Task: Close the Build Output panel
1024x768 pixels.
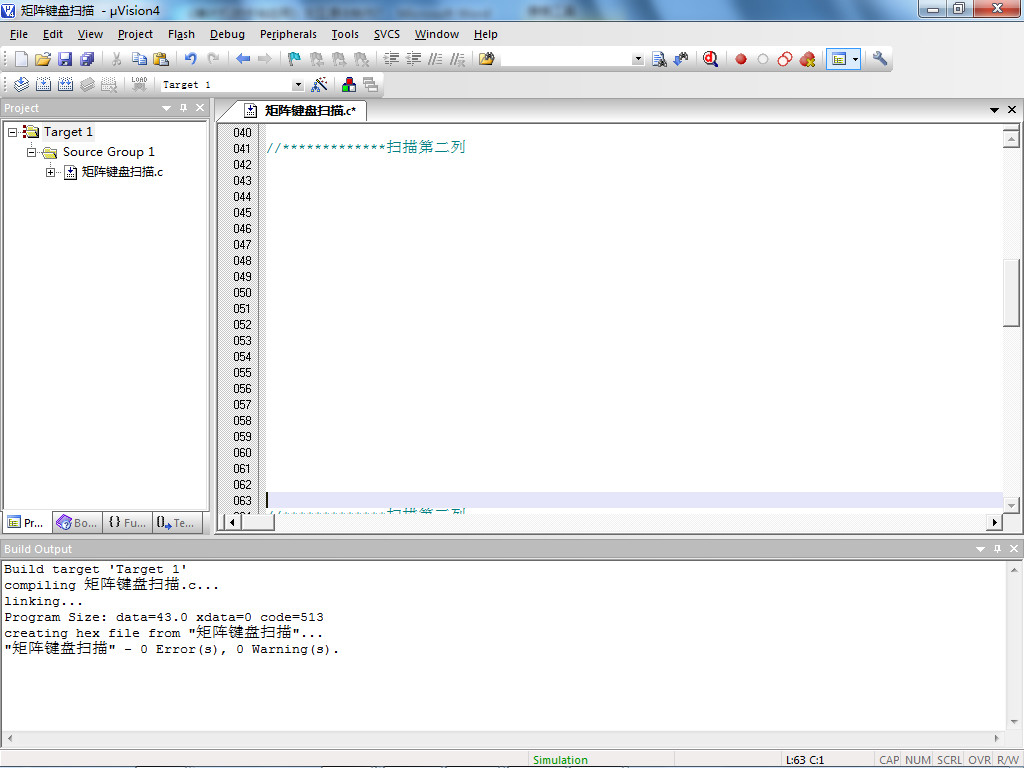Action: pyautogui.click(x=1014, y=549)
